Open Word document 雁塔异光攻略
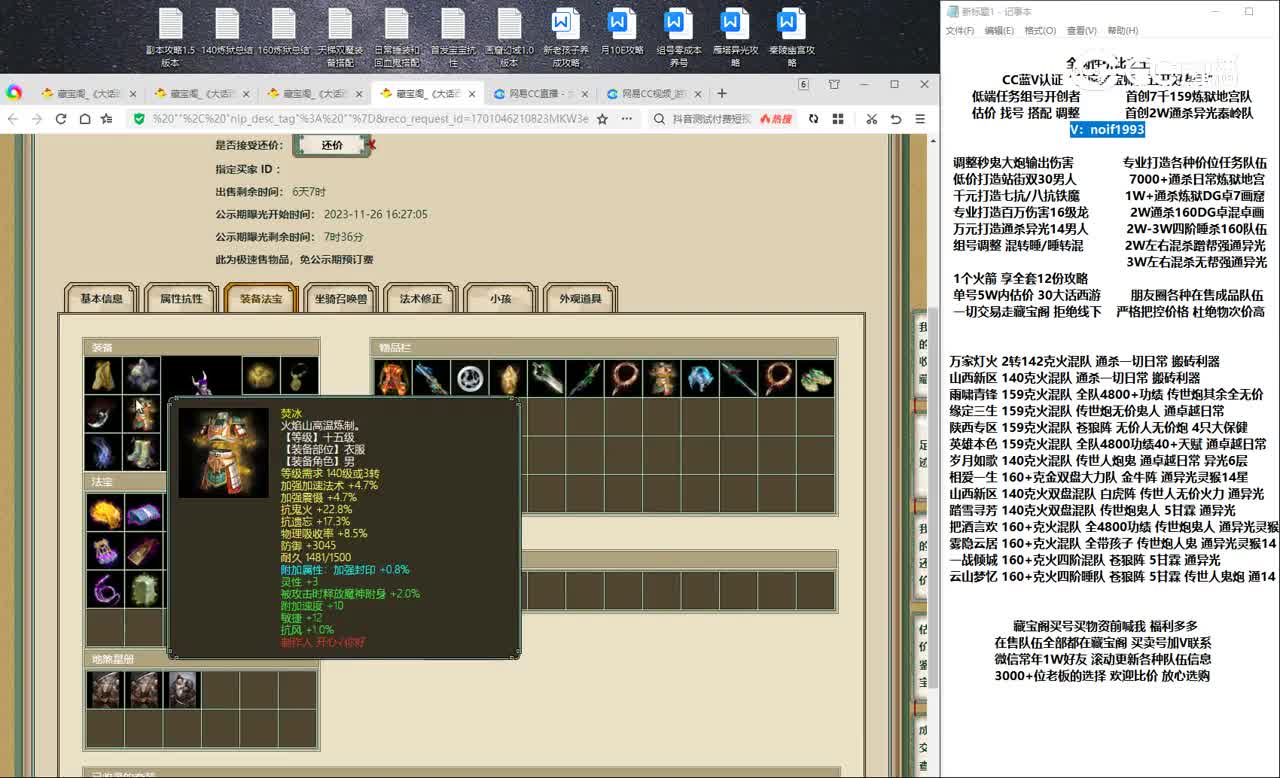1280x778 pixels. point(735,37)
